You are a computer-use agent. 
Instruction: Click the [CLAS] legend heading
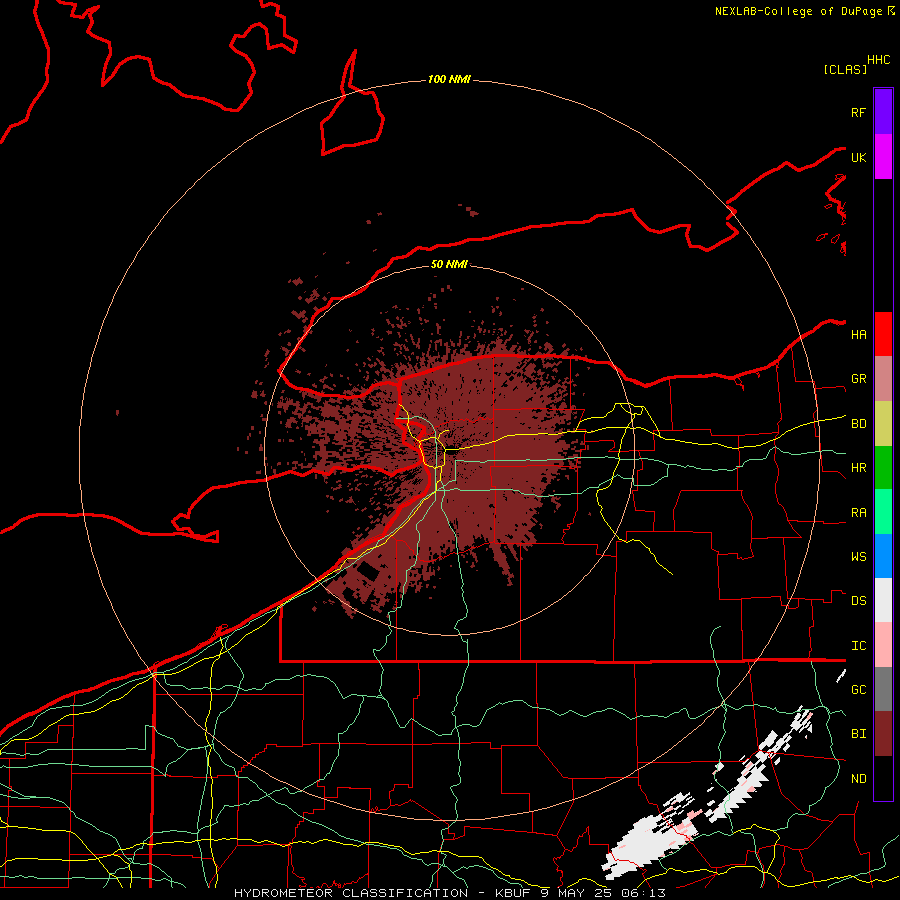(845, 69)
